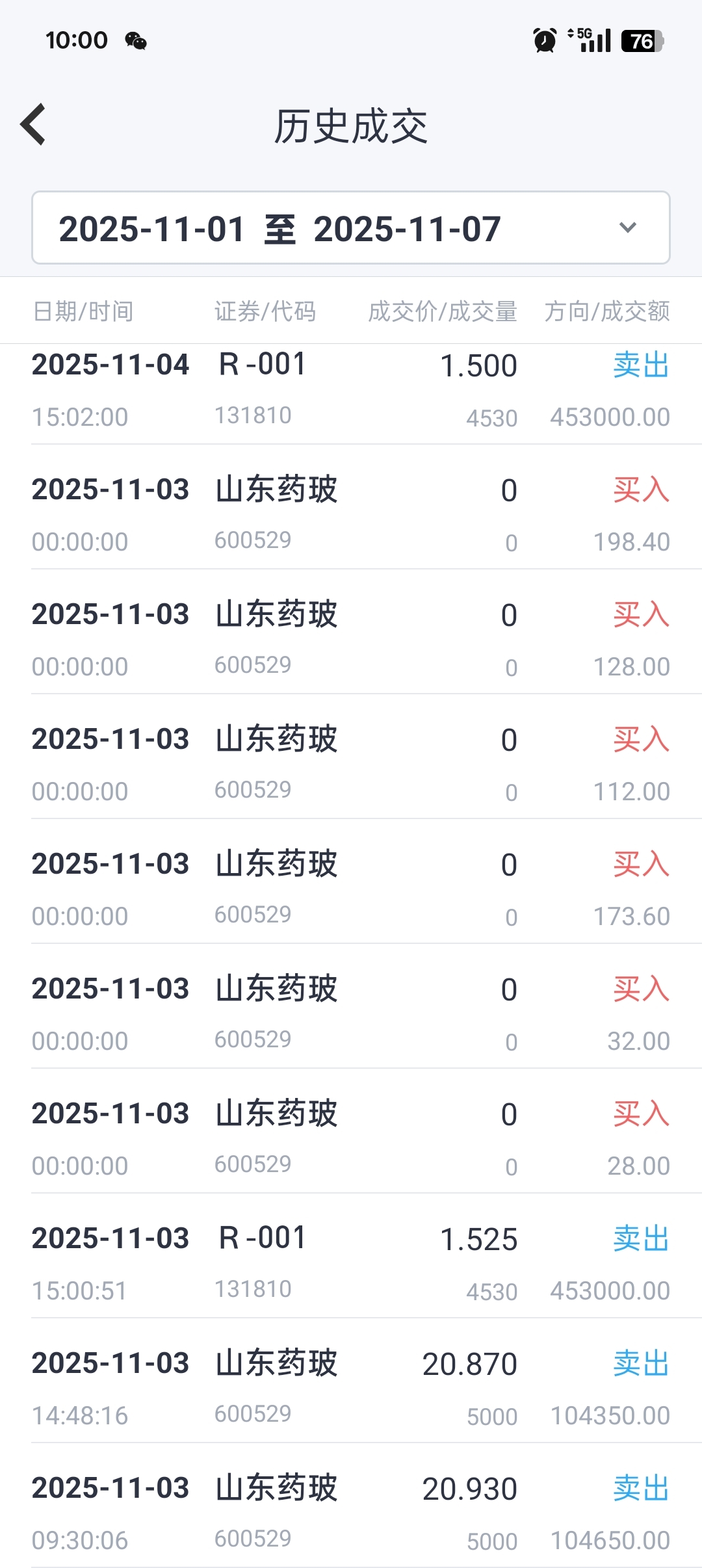Screen dimensions: 702x1568
Task: Open the 山东药玻 buy record of 198.40
Action: (351, 515)
